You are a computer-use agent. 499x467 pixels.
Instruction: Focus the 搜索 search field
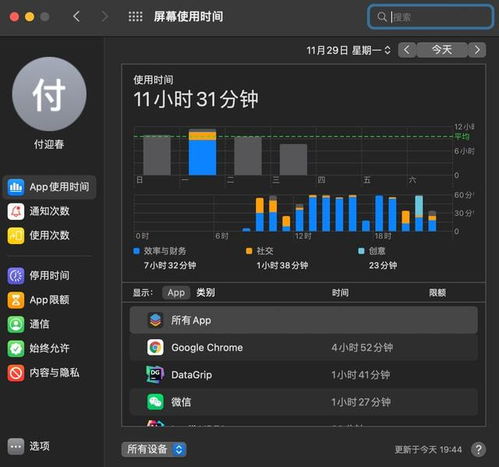[x=430, y=17]
